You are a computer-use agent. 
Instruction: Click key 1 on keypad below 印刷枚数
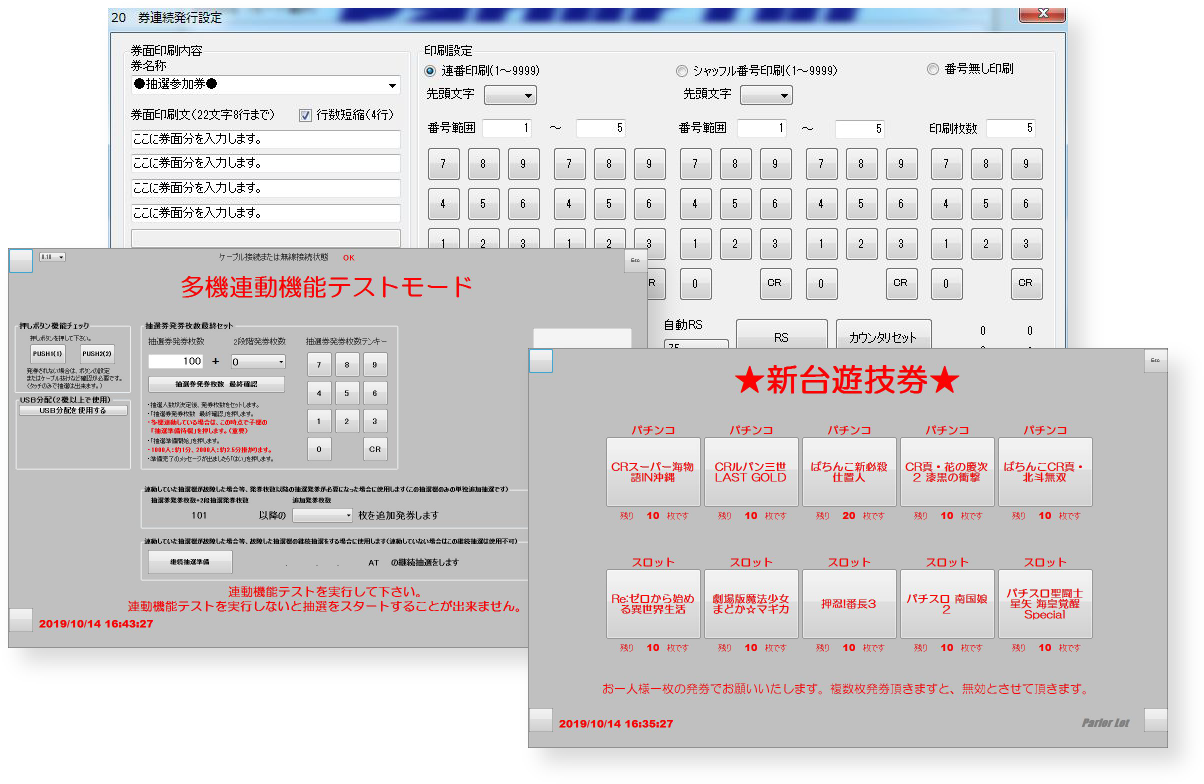[946, 243]
